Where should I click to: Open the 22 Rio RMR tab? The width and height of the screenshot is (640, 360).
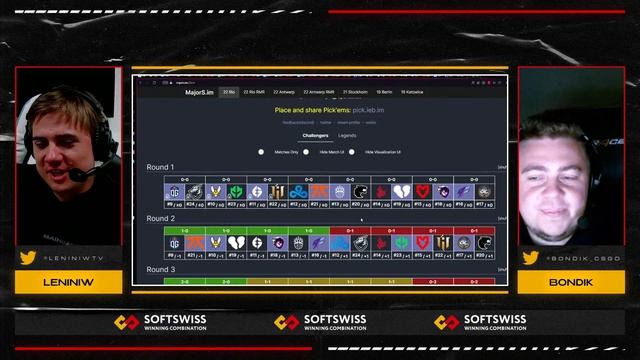click(254, 92)
